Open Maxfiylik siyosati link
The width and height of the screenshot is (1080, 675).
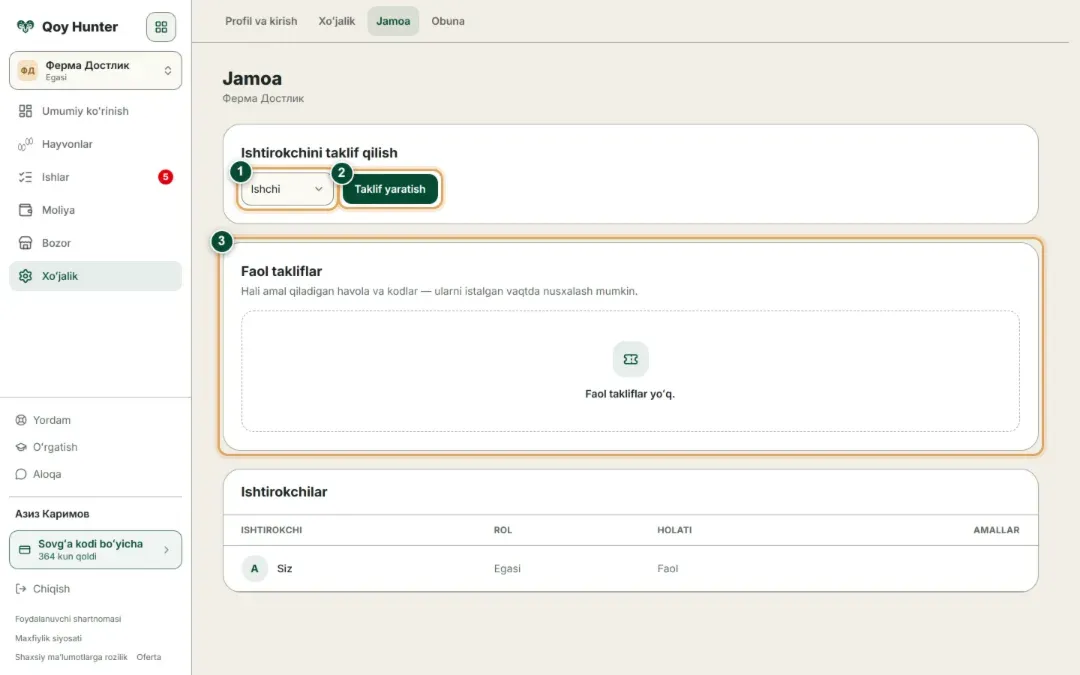[48, 638]
